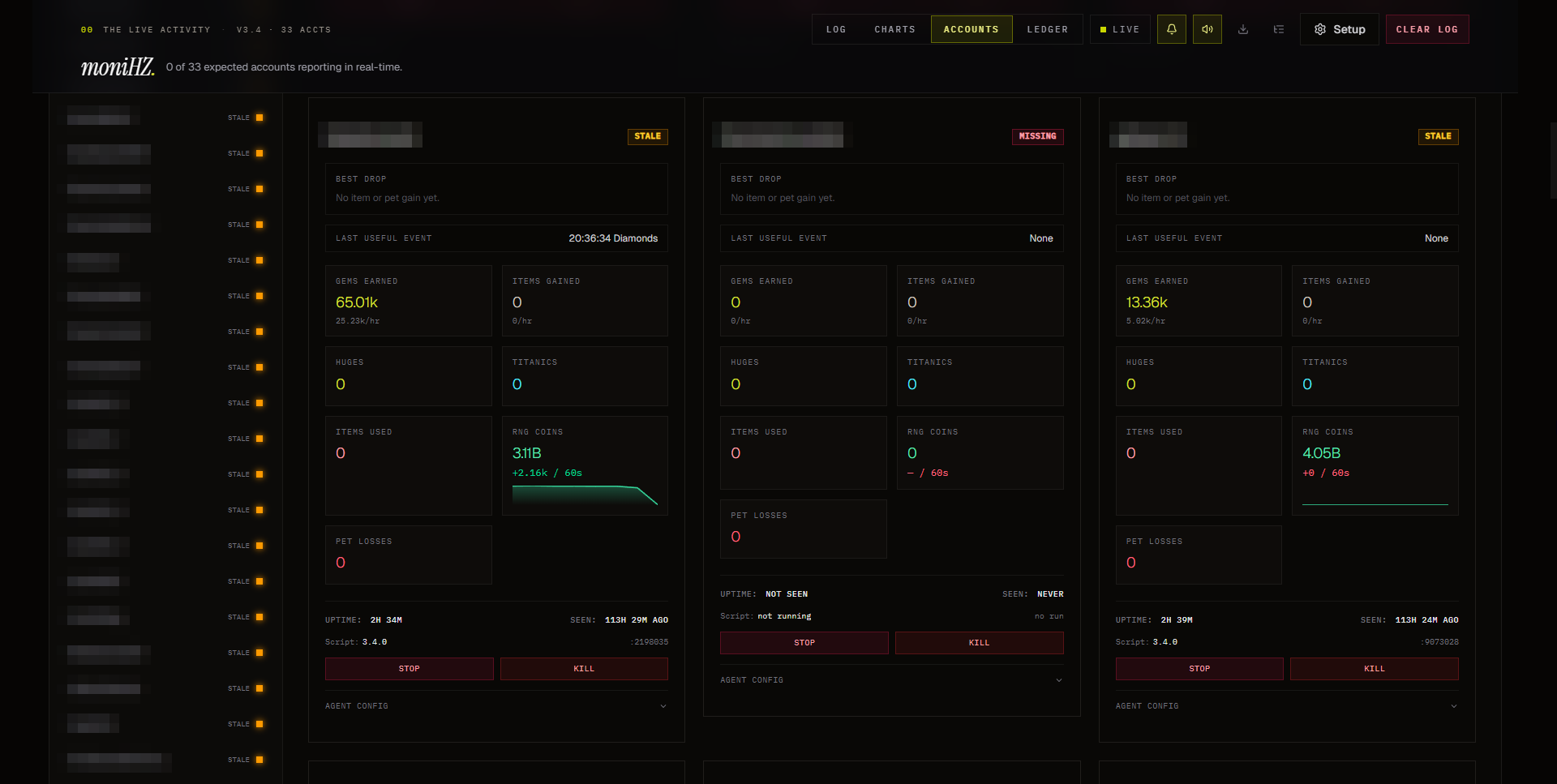1557x784 pixels.
Task: Click the indented list view icon
Action: pos(1278,29)
